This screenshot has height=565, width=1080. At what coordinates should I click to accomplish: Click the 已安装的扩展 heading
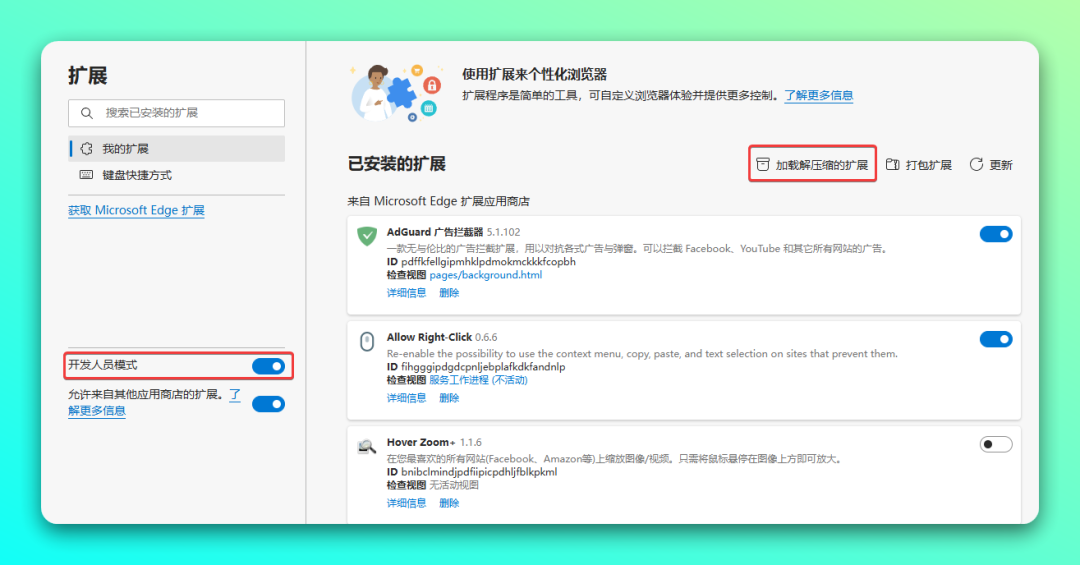tap(397, 164)
